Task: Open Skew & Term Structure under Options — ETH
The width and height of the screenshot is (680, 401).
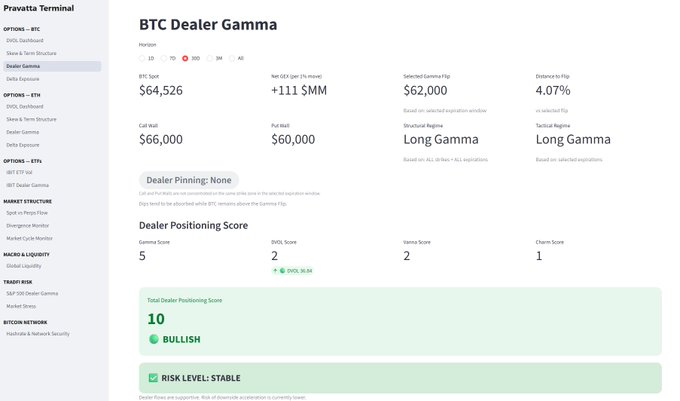Action: point(31,119)
